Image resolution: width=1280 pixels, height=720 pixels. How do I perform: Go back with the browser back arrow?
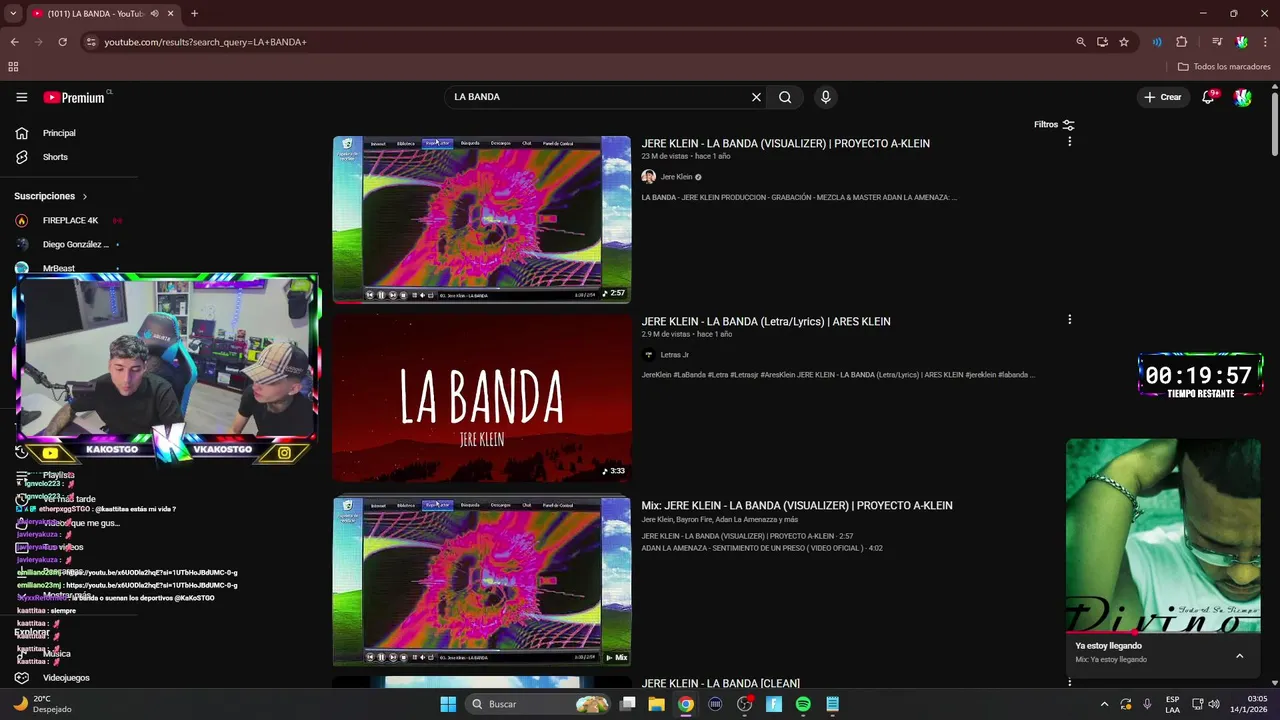pos(14,42)
